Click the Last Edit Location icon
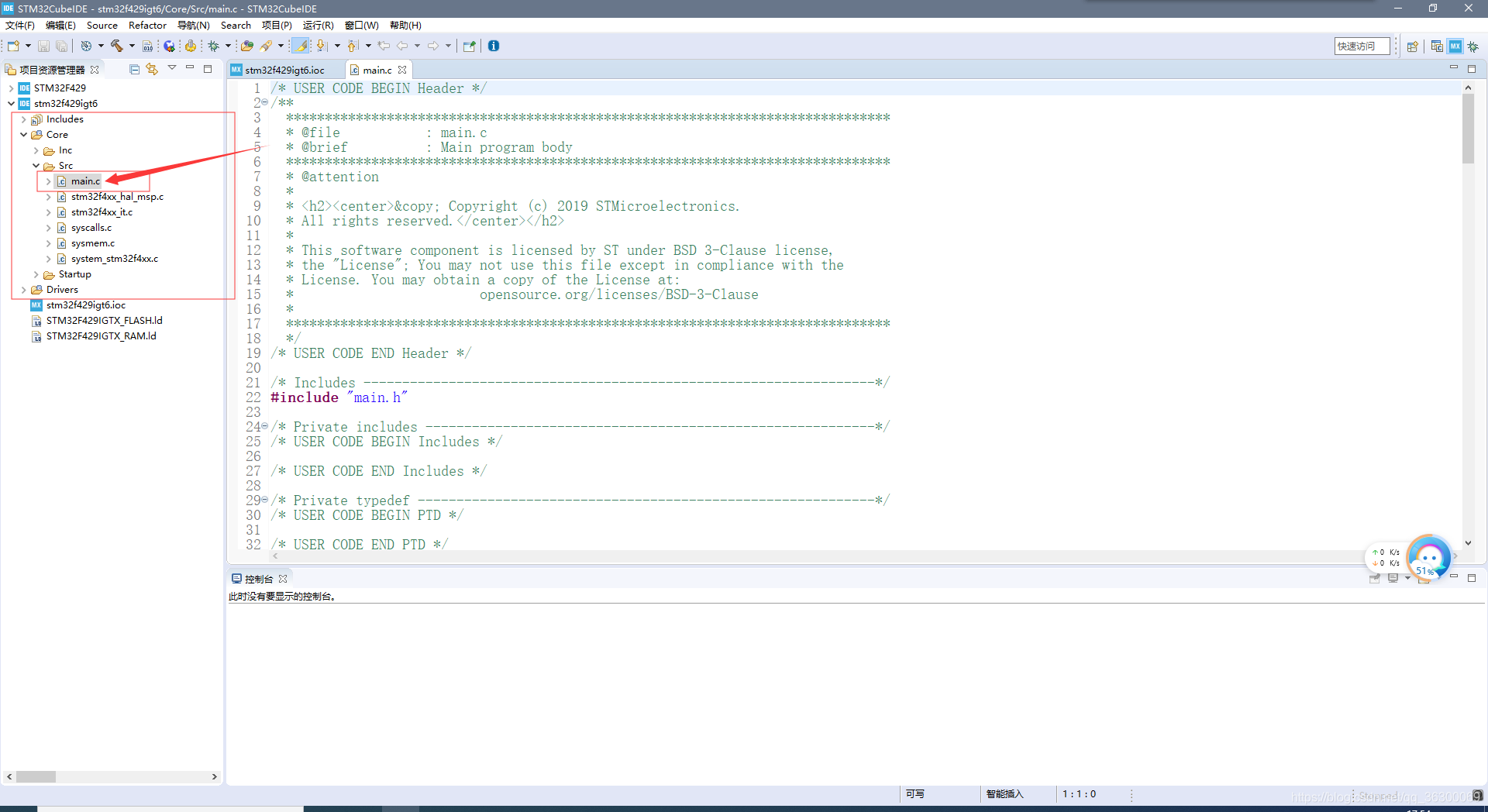1488x812 pixels. pos(384,46)
